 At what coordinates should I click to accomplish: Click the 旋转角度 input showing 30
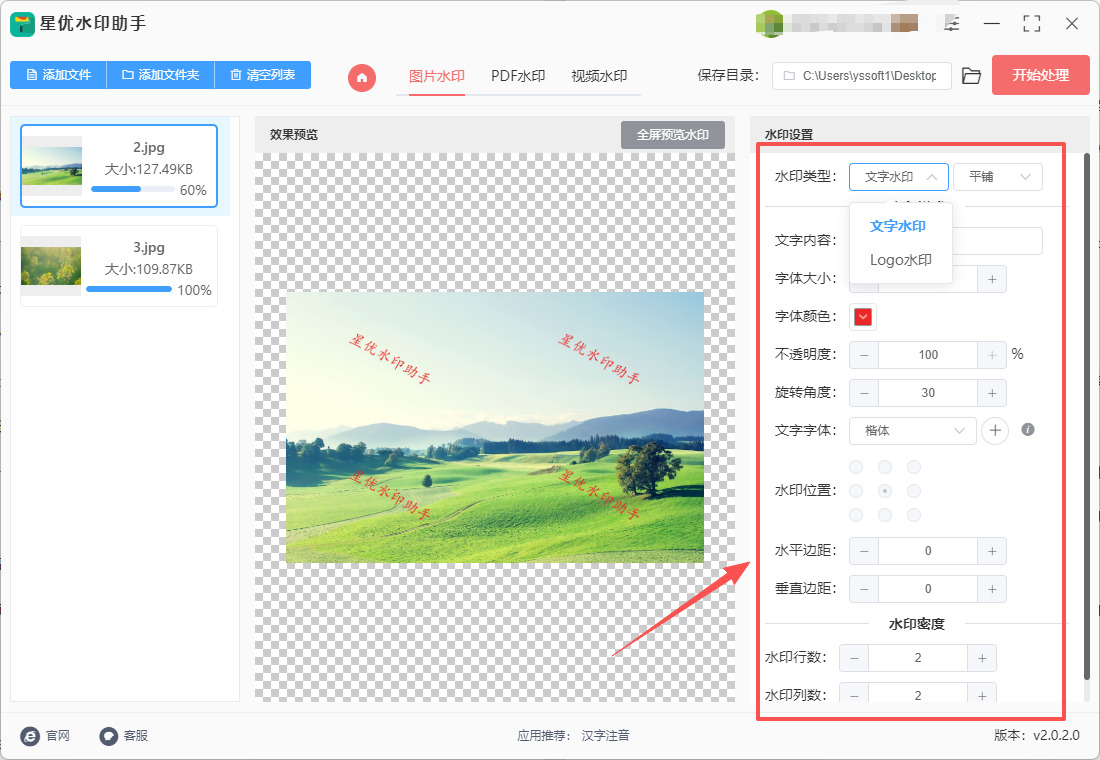(928, 393)
